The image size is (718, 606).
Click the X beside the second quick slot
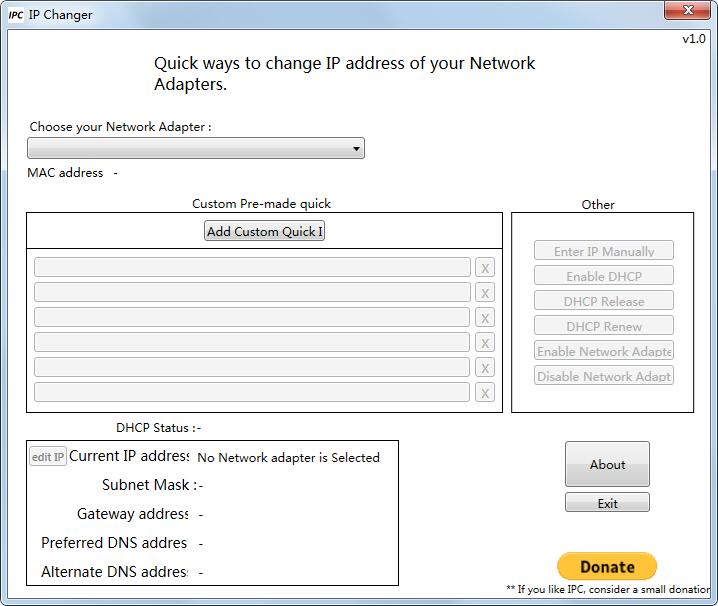(x=485, y=293)
